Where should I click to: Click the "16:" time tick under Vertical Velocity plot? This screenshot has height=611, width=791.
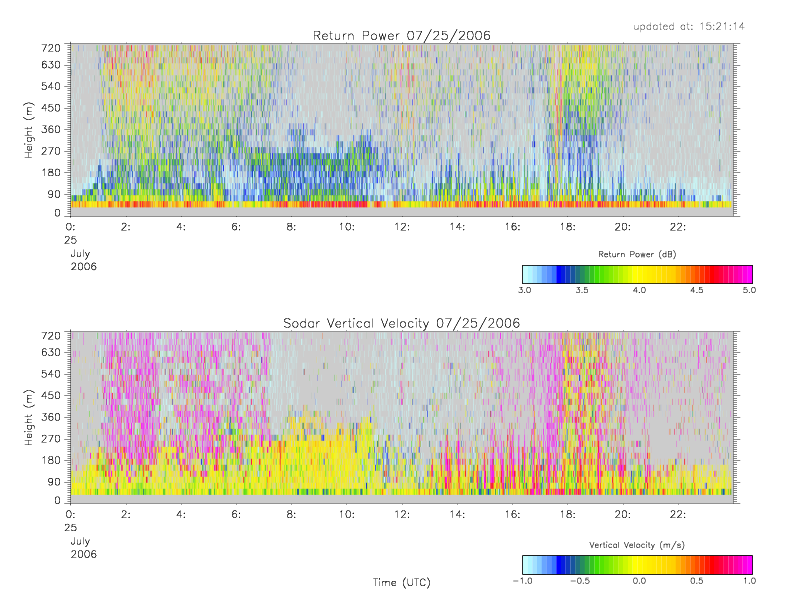pos(512,515)
